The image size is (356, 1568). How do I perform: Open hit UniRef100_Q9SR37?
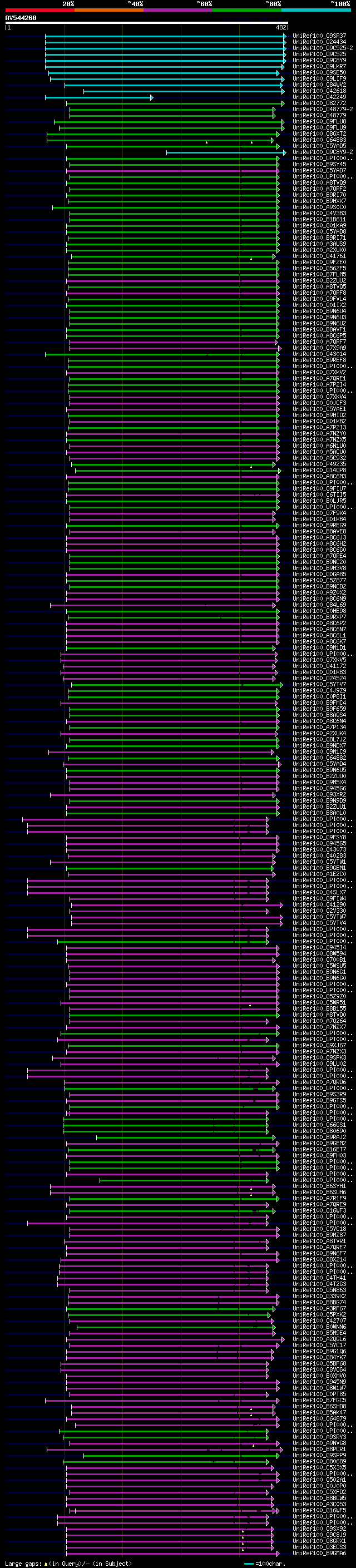pyautogui.click(x=319, y=36)
